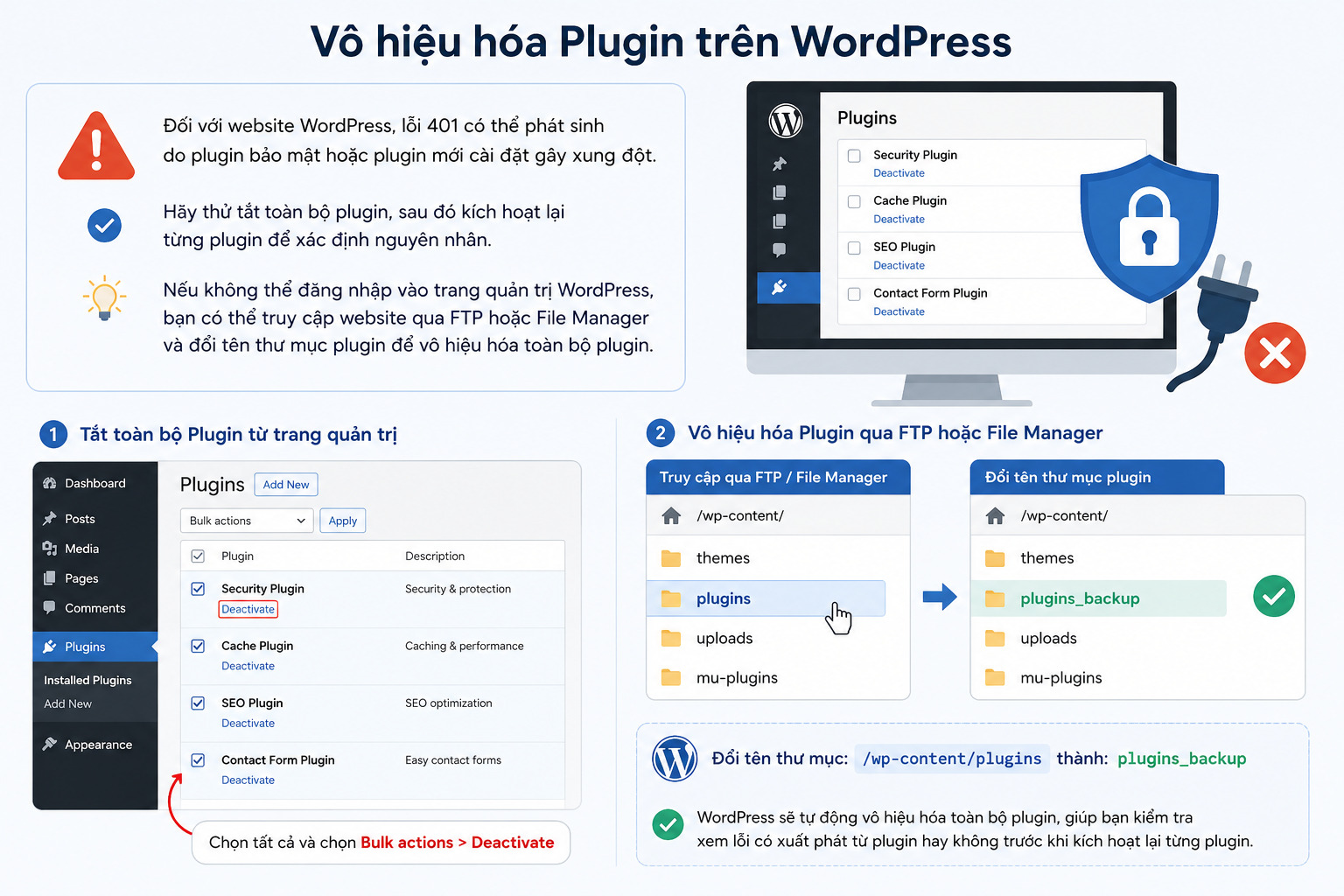
Task: Toggle the select-all checkbox in Plugin header
Action: click(198, 556)
